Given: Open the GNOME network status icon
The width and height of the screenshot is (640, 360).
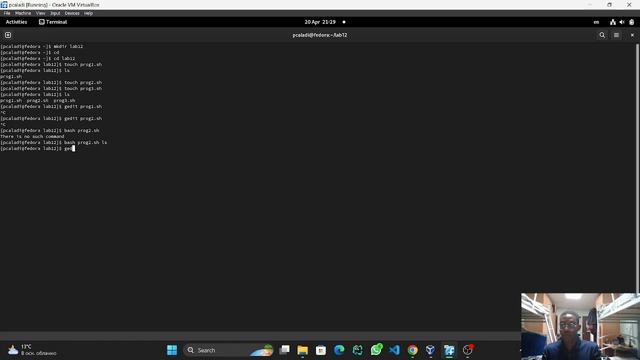Looking at the screenshot, I should click(x=613, y=22).
